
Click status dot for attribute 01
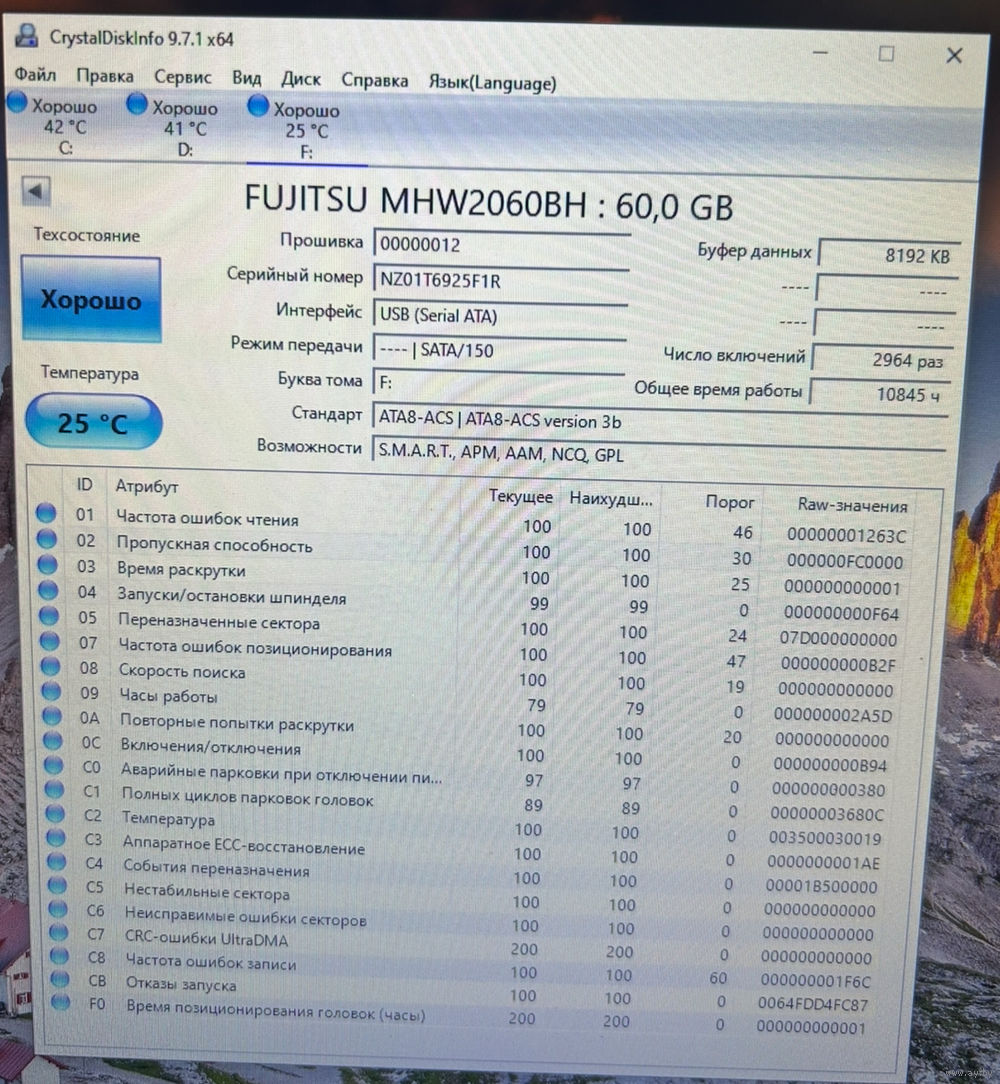[46, 513]
